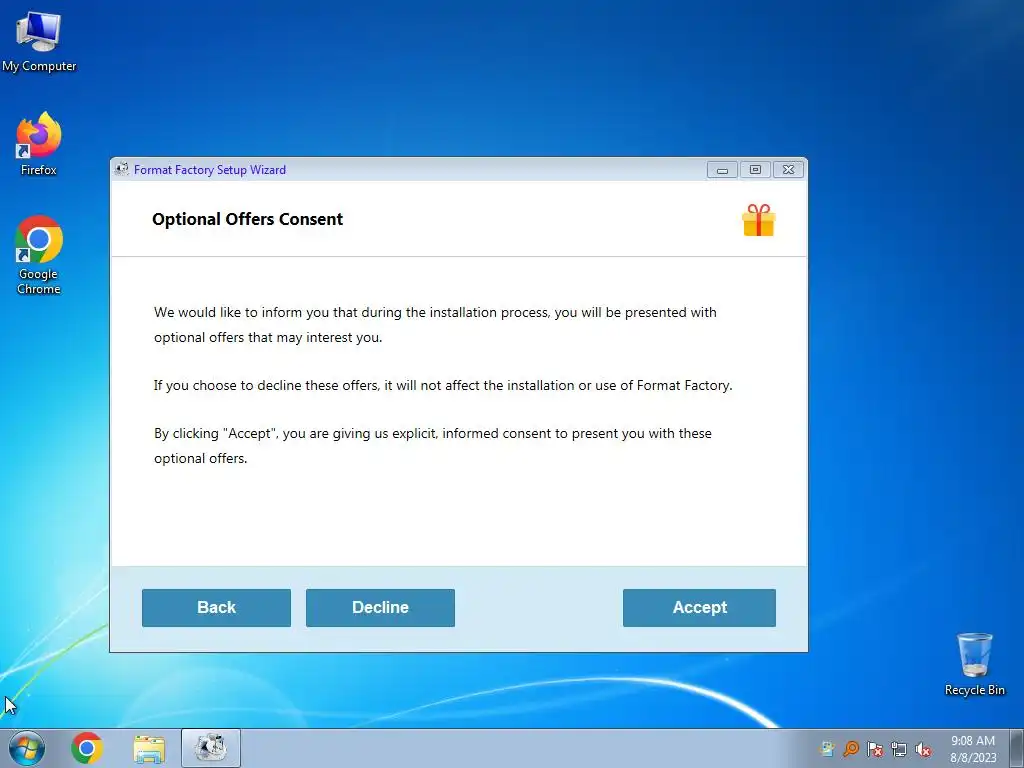Image resolution: width=1024 pixels, height=768 pixels.
Task: Click the sentence about declining these offers
Action: [x=443, y=385]
